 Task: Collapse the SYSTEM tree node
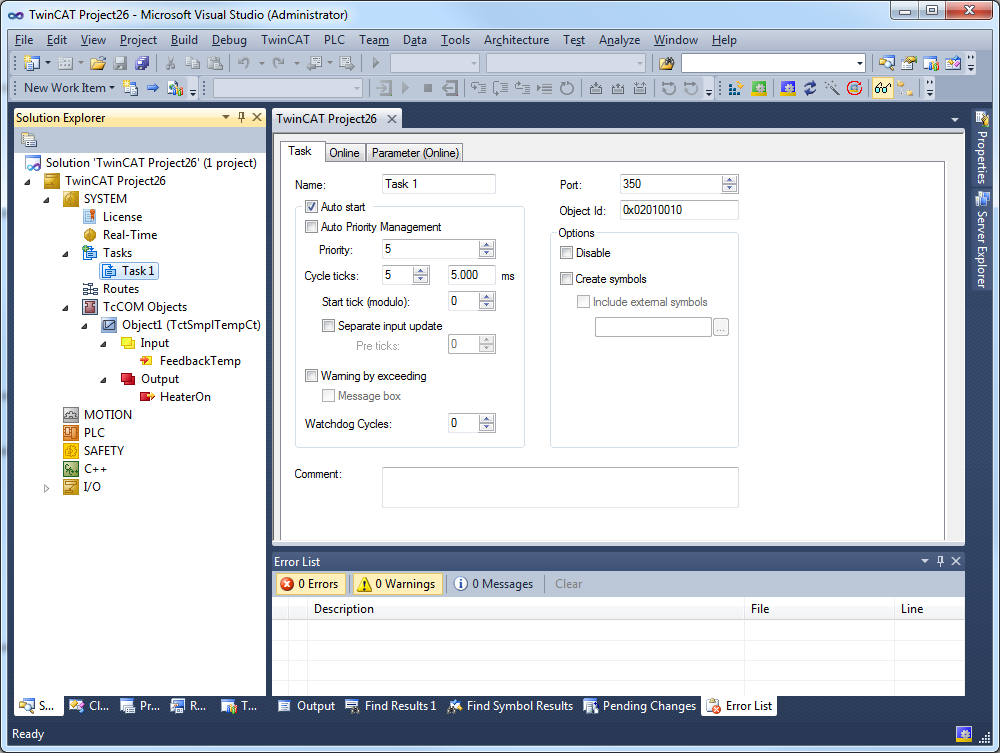click(46, 200)
